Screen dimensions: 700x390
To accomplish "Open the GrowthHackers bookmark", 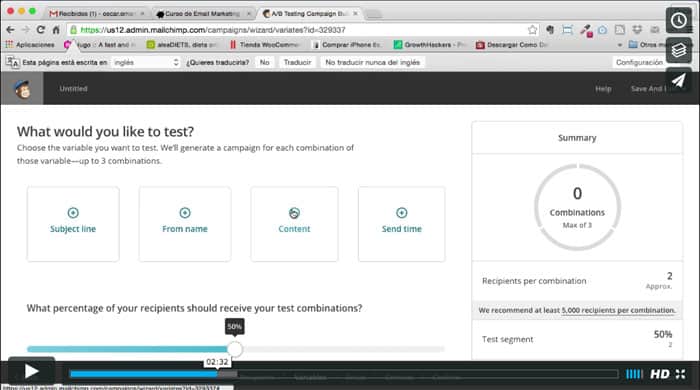I will 429,45.
